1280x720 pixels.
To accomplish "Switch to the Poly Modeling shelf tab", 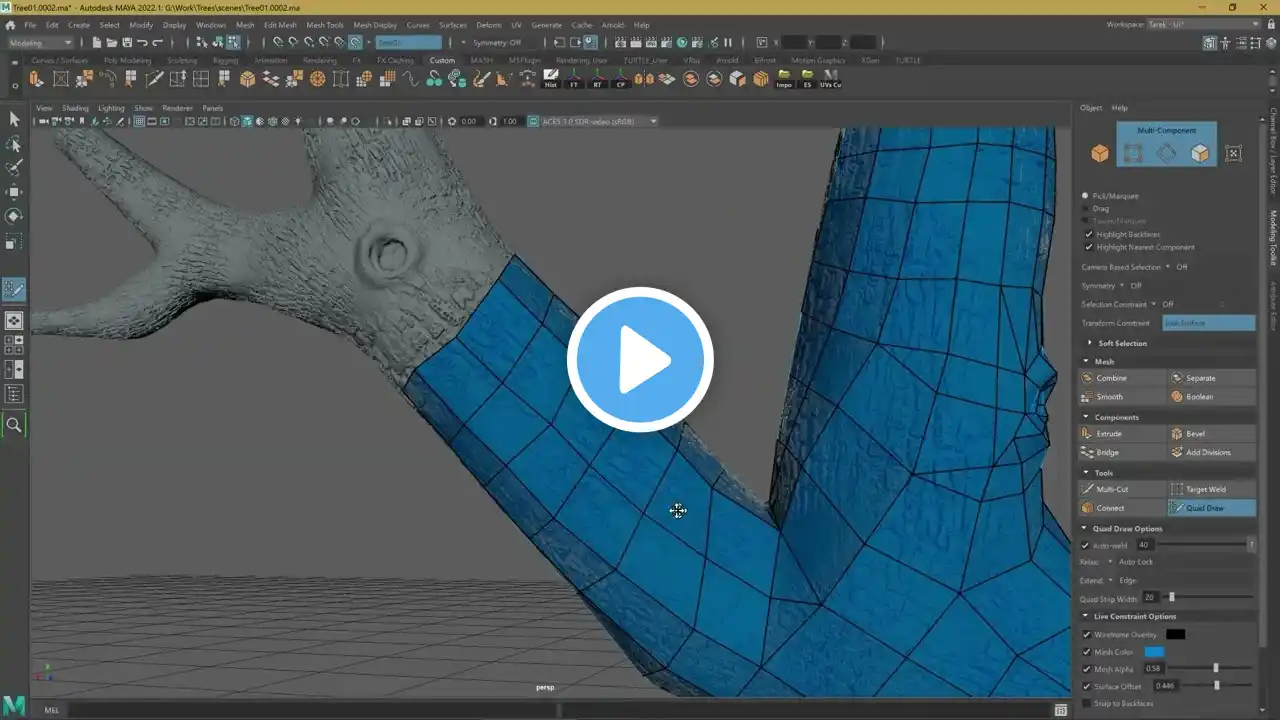I will tap(128, 60).
